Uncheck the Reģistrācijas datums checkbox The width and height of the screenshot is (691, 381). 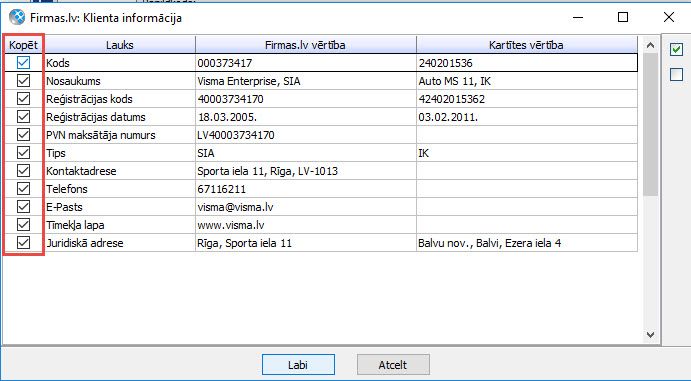(23, 117)
